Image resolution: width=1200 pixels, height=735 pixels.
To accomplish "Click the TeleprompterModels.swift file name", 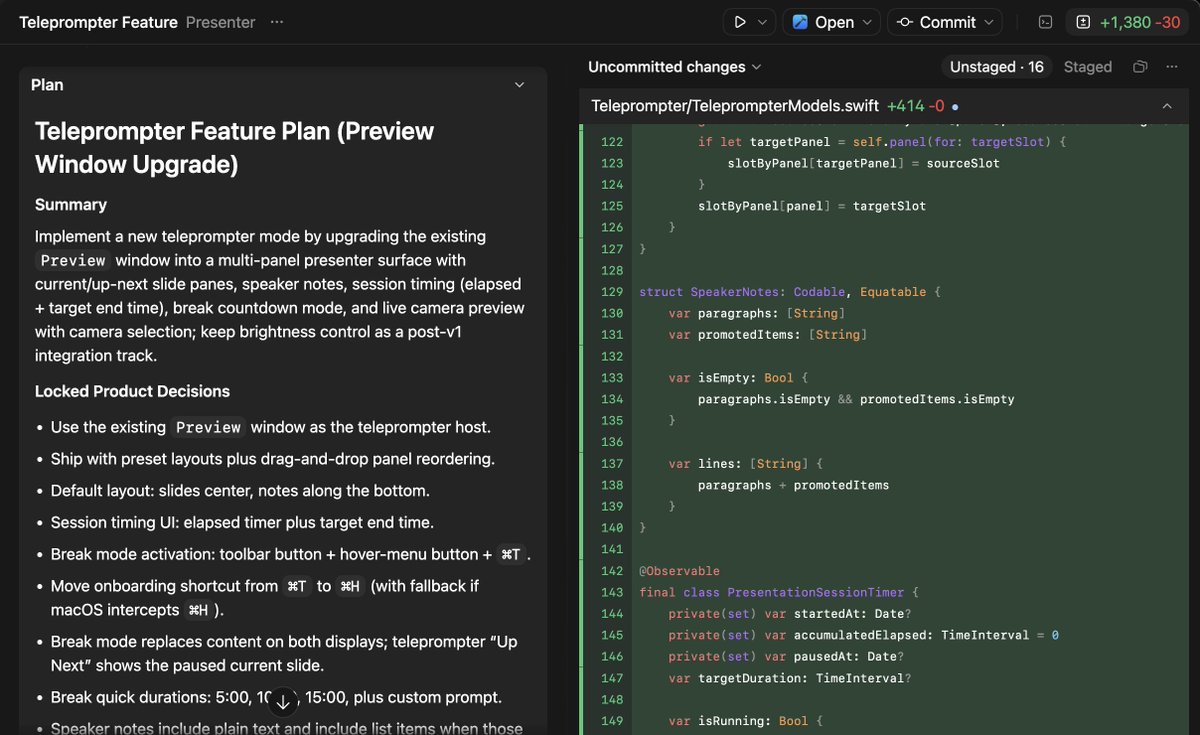I will [x=735, y=105].
